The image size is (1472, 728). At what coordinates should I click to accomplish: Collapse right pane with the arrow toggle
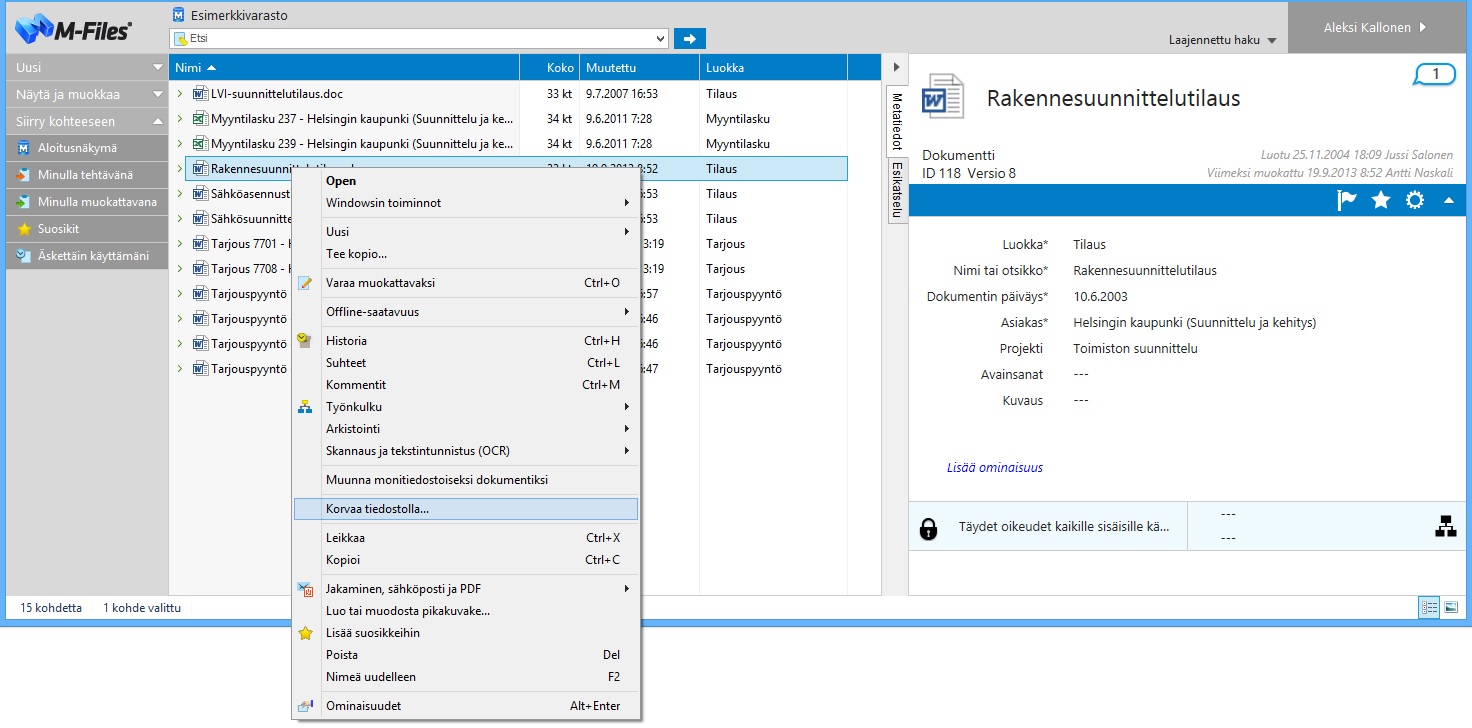[896, 67]
